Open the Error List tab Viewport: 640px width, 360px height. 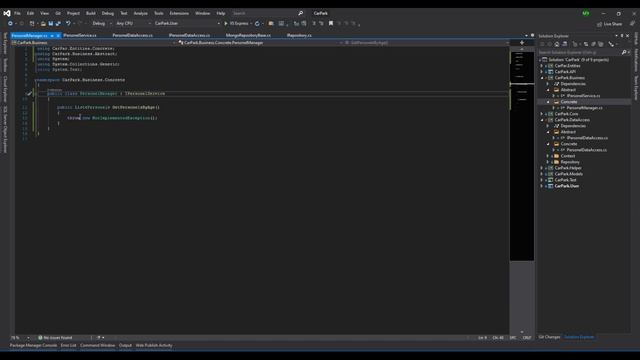(68, 345)
